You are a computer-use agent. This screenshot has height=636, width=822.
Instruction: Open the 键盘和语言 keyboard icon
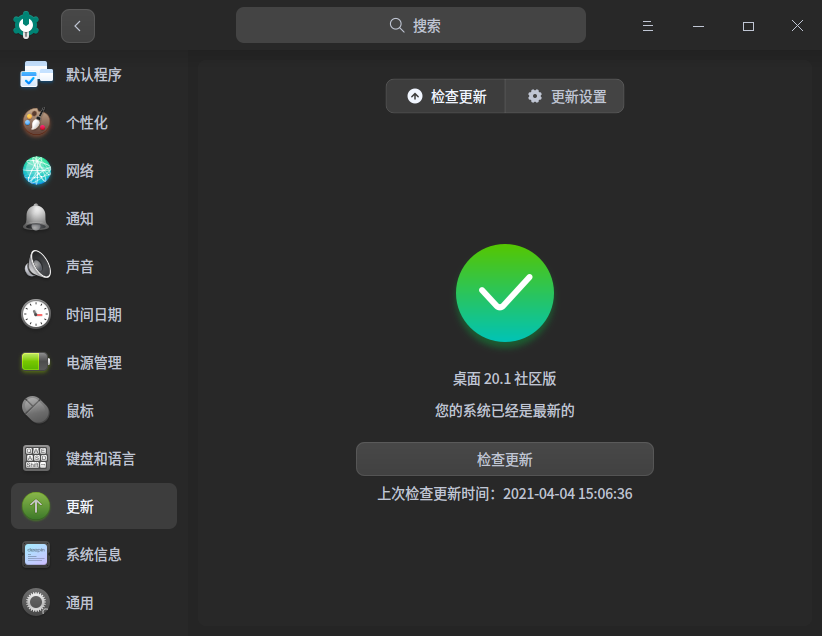[x=36, y=458]
